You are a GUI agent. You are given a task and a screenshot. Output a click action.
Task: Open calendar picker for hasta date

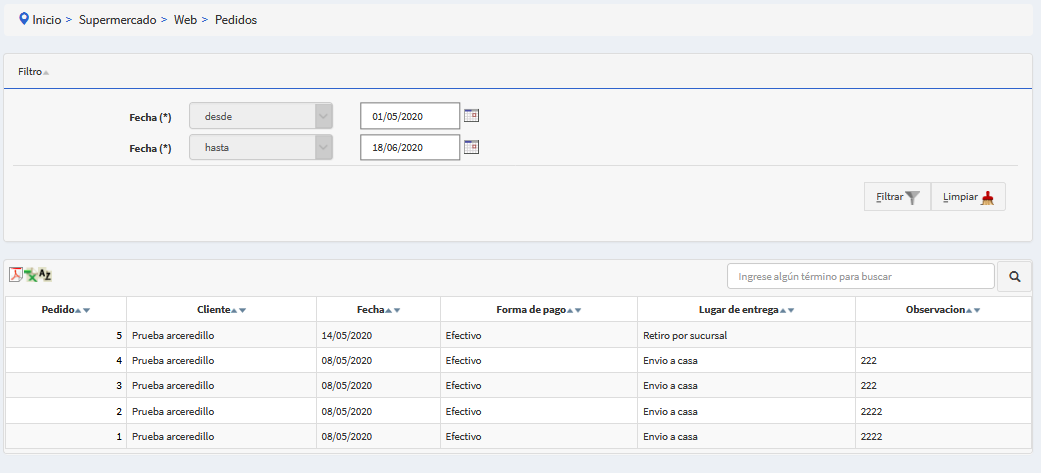[472, 147]
